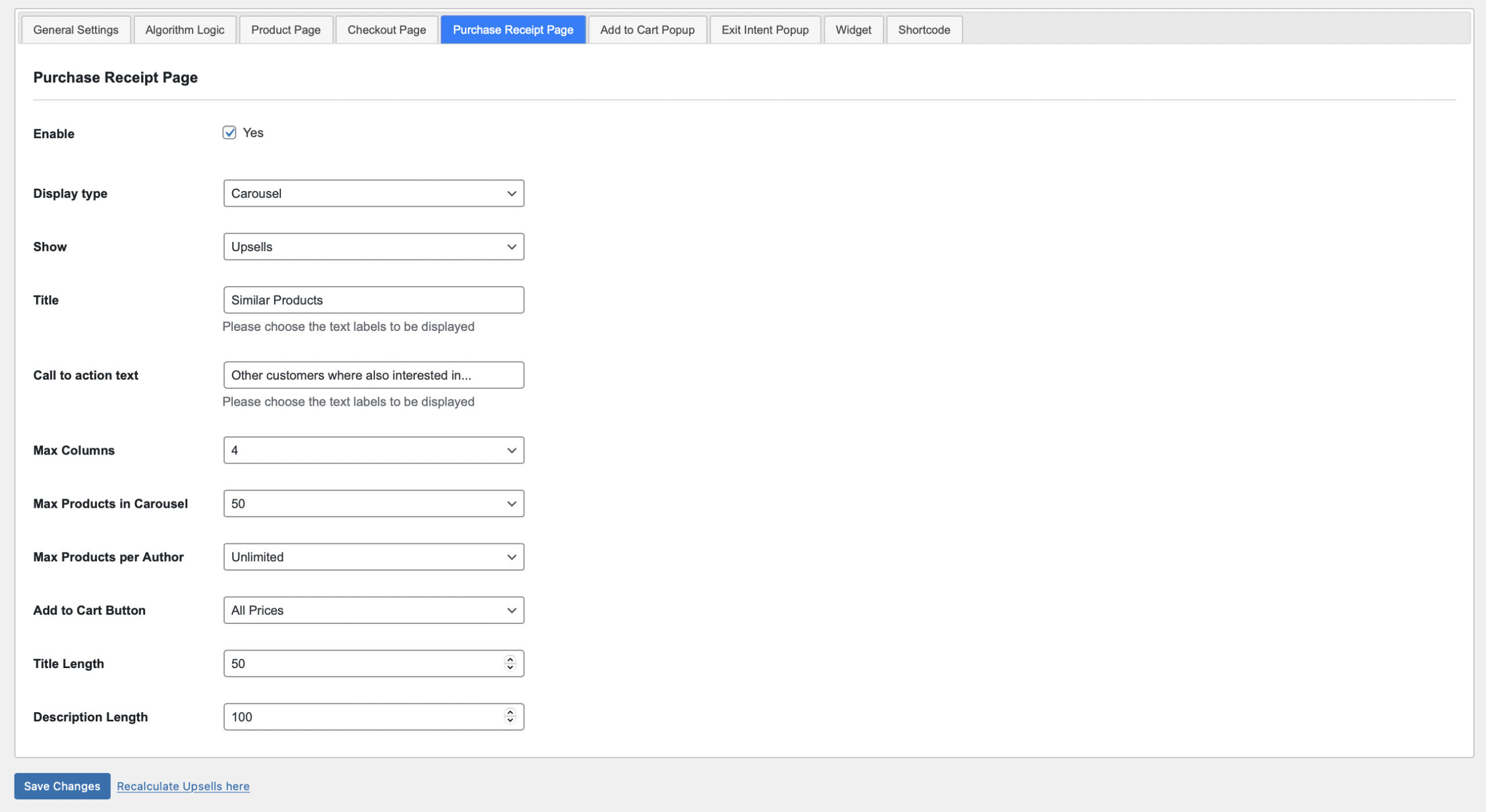The image size is (1486, 812).
Task: Click the Enable label
Action: [53, 133]
